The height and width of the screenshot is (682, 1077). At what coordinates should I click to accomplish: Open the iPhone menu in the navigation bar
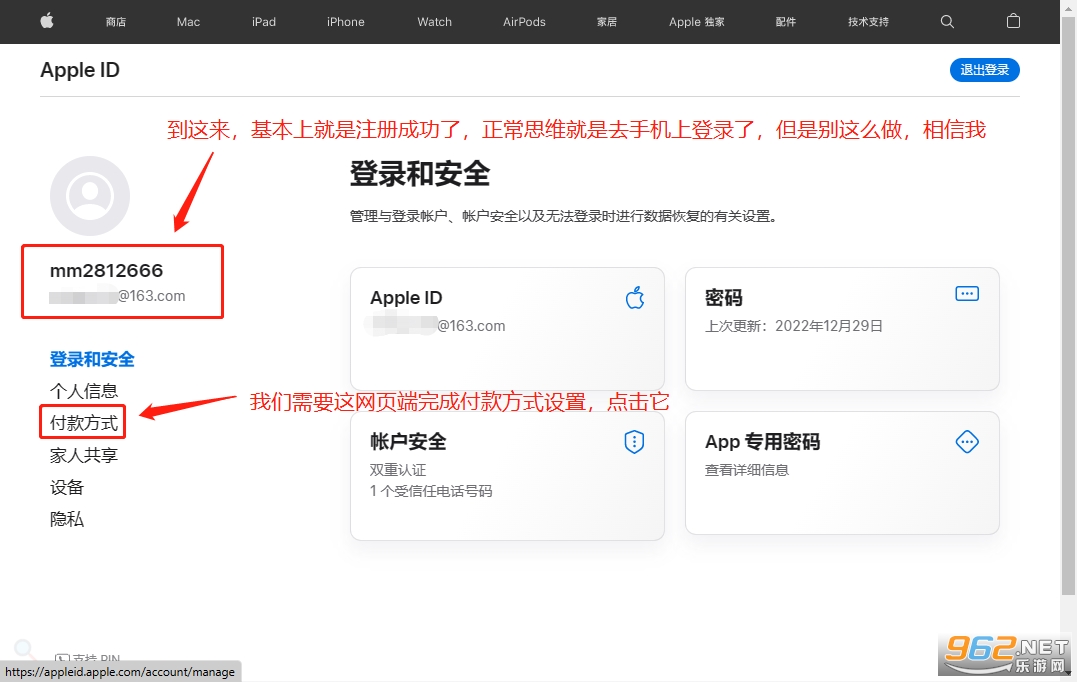click(345, 21)
